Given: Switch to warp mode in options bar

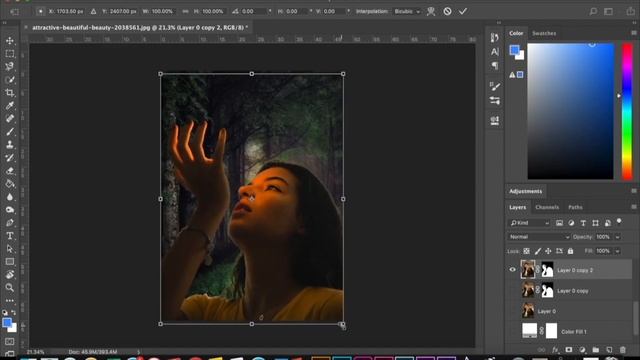Looking at the screenshot, I should (431, 11).
